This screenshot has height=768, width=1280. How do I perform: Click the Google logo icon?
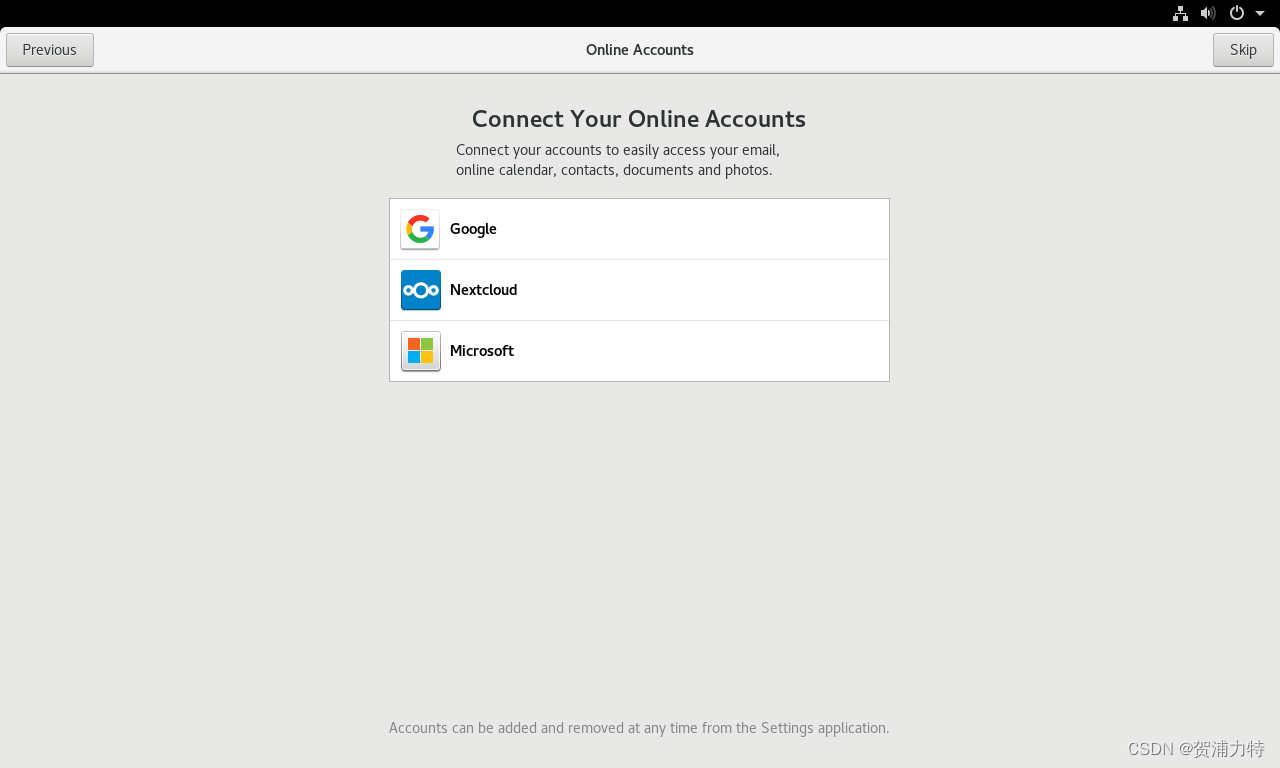pos(420,229)
